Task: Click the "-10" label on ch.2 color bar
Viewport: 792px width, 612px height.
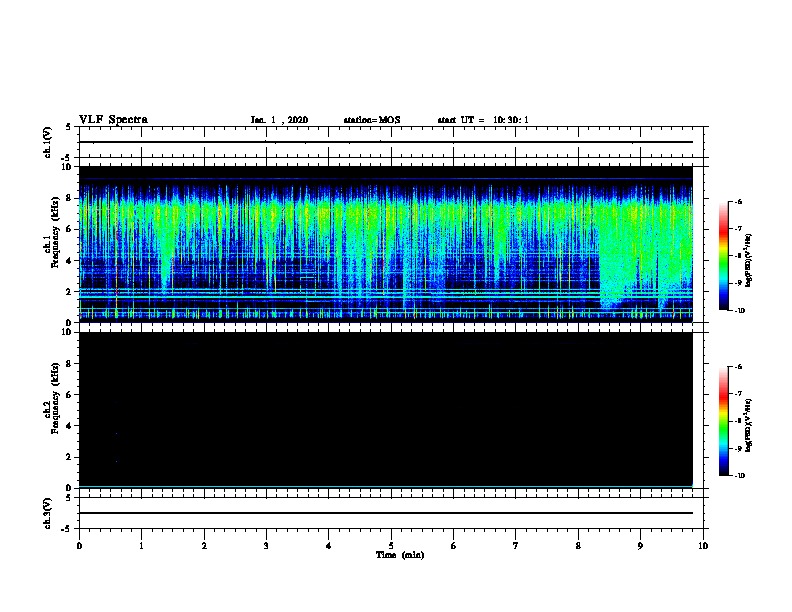Action: pyautogui.click(x=739, y=476)
